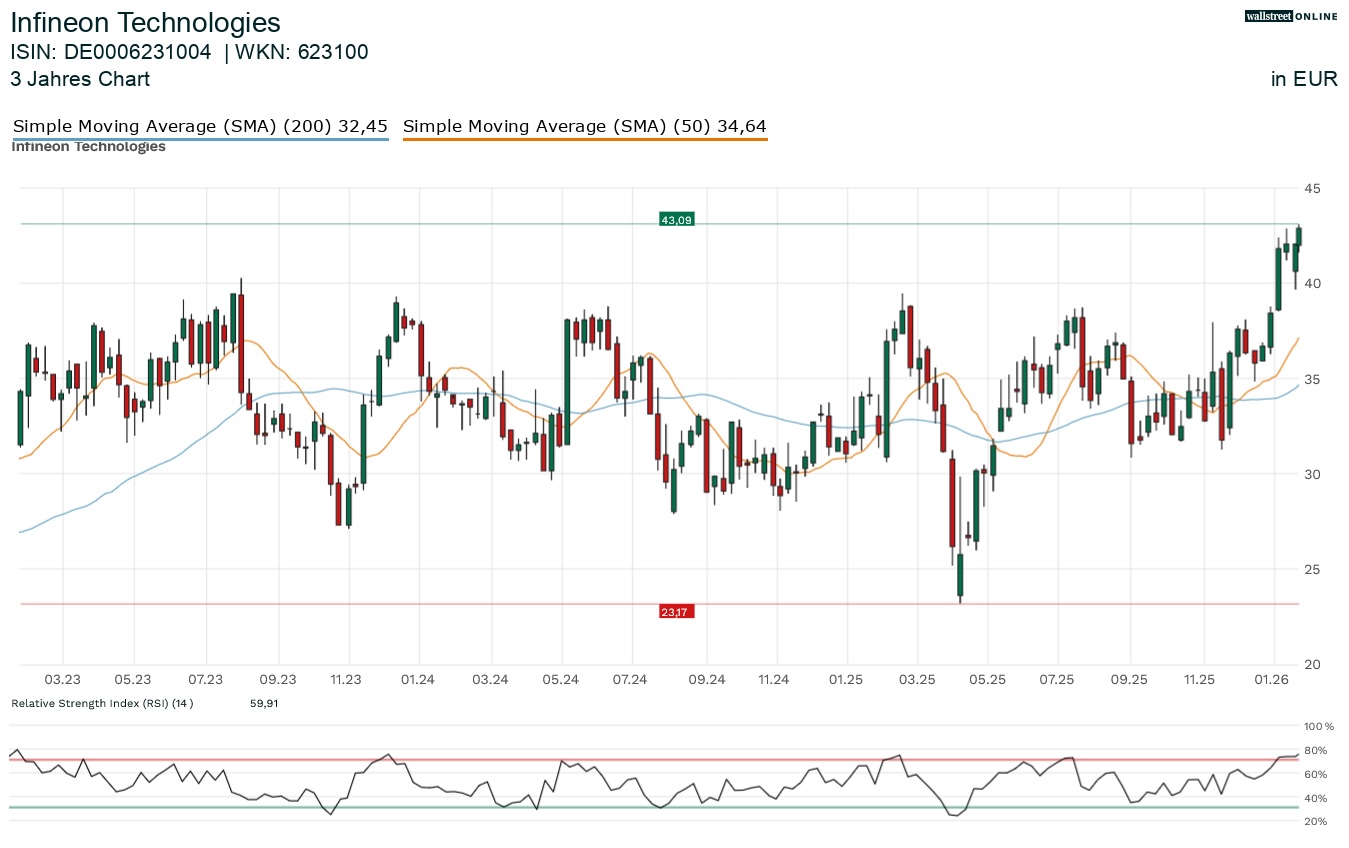The image size is (1349, 848).
Task: Click the wallstreetONLINE logo
Action: point(1290,16)
